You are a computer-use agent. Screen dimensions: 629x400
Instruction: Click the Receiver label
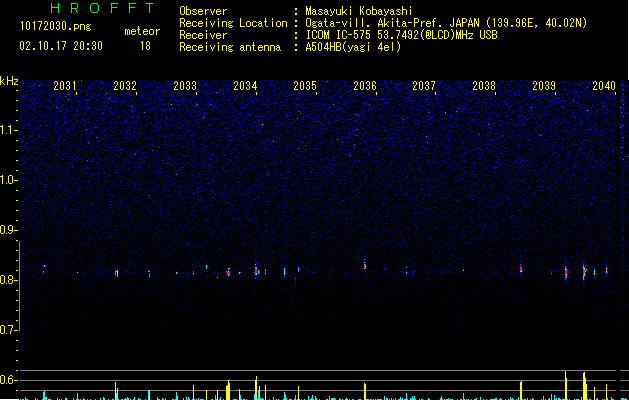tap(203, 35)
